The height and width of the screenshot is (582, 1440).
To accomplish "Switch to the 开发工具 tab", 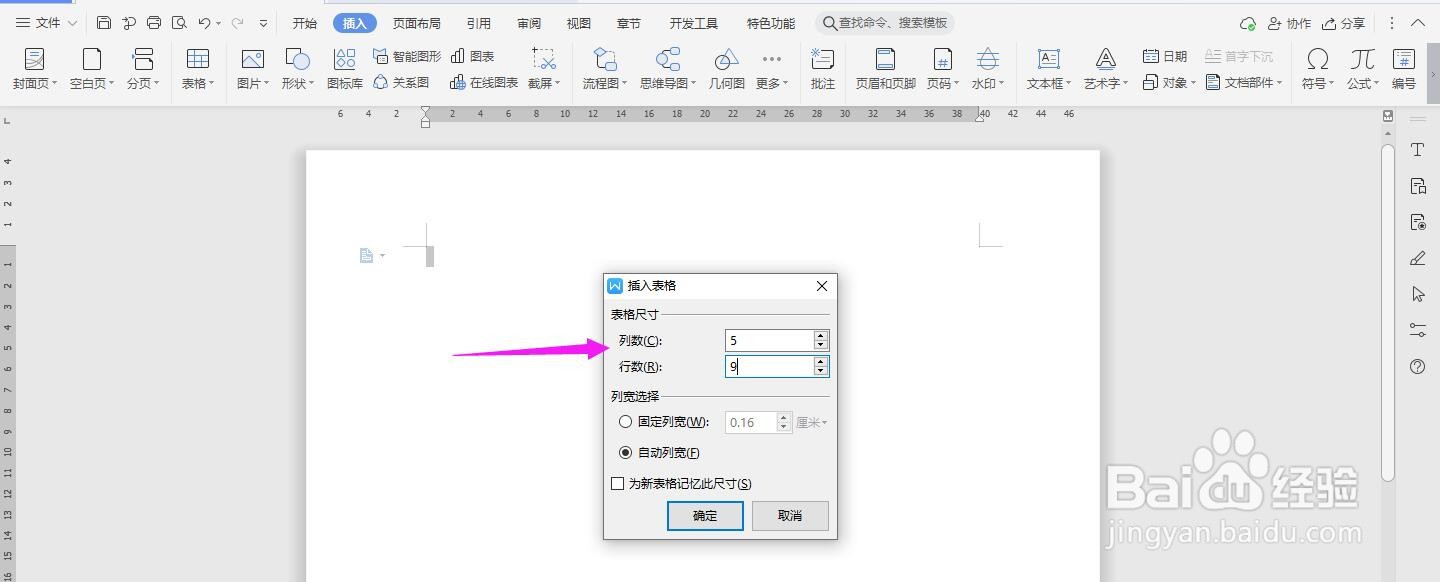I will [x=694, y=23].
